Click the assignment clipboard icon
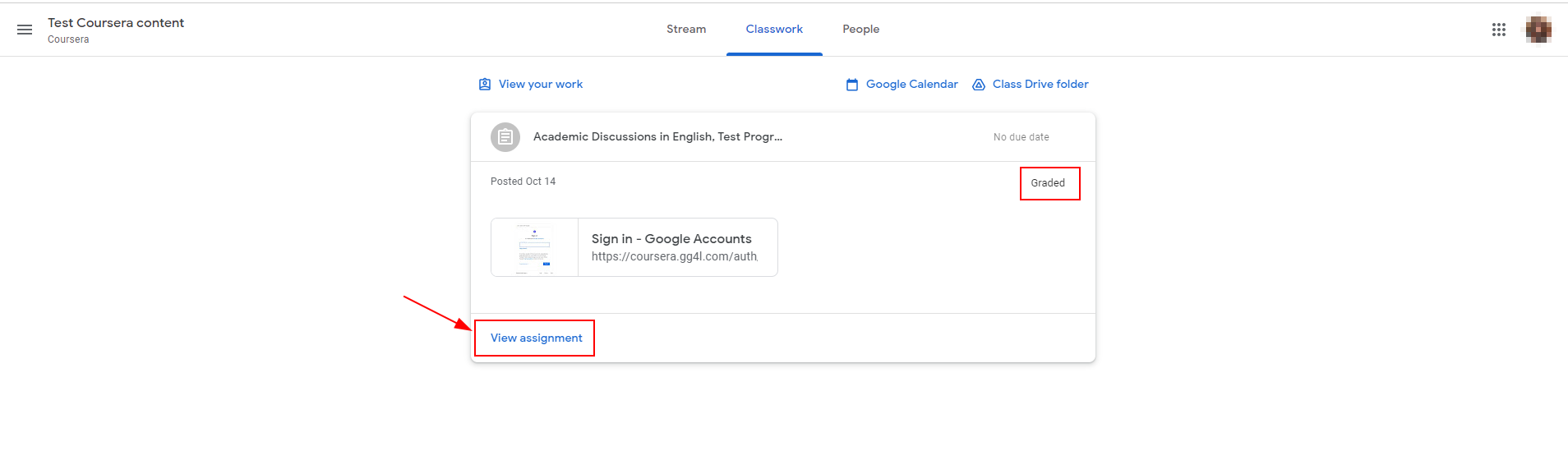This screenshot has width=1568, height=451. (x=505, y=137)
